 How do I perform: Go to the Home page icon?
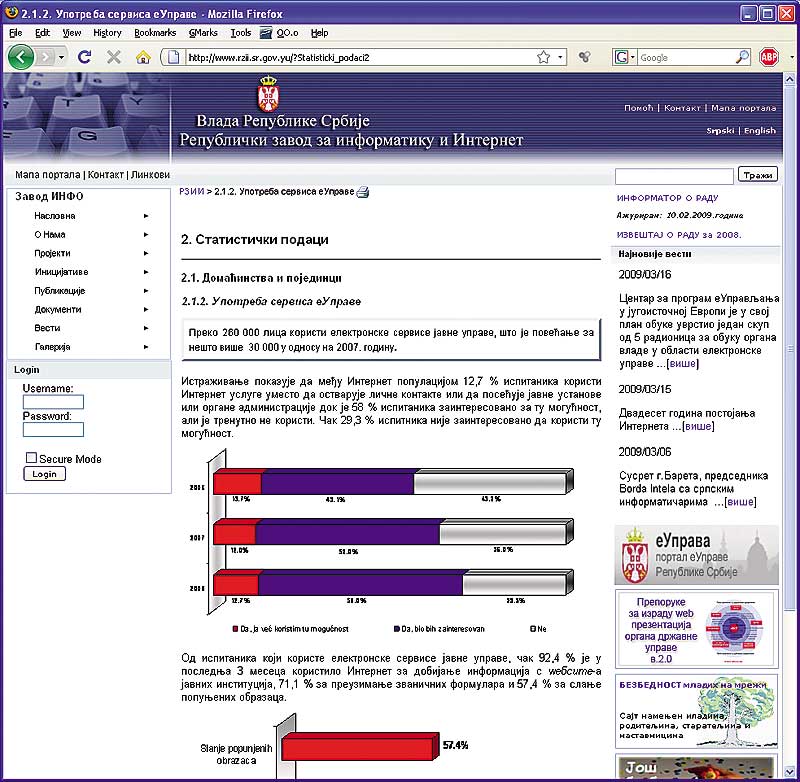click(143, 57)
